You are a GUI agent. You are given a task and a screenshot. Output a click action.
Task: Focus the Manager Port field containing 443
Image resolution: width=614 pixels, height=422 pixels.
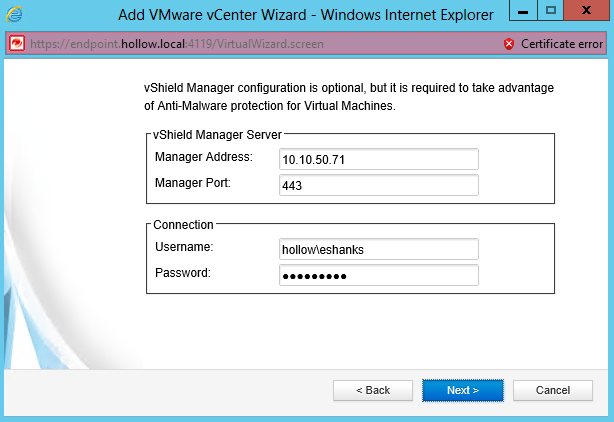coord(379,185)
